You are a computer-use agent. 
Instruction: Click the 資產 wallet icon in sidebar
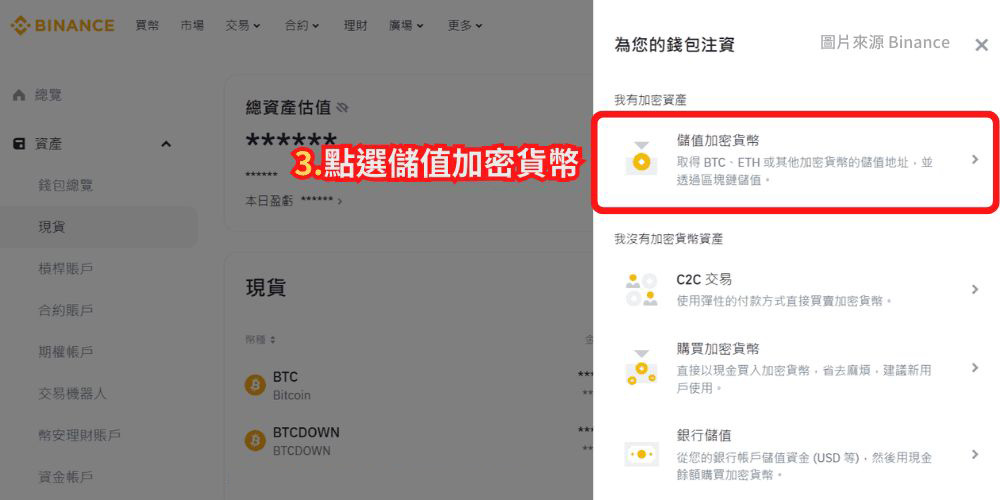pos(19,144)
